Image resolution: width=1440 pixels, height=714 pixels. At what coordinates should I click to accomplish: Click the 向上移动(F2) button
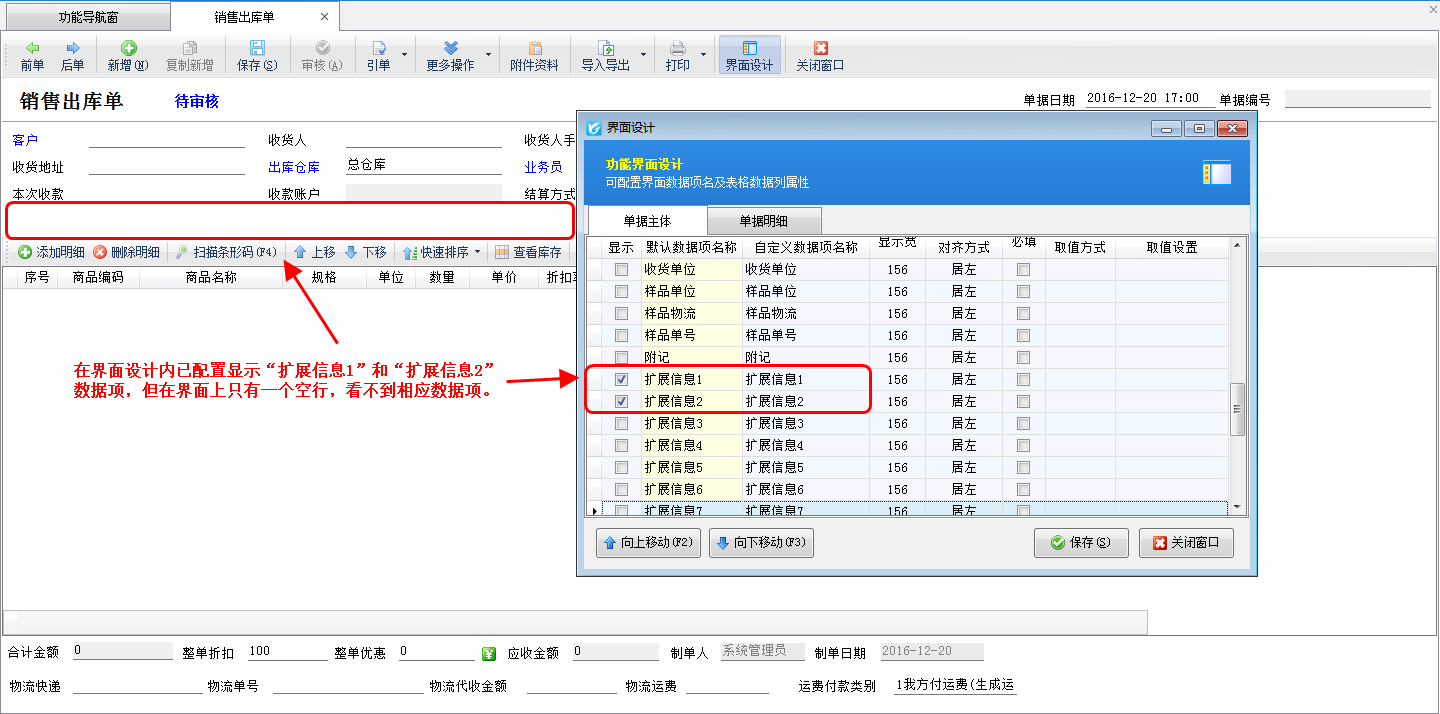coord(649,543)
